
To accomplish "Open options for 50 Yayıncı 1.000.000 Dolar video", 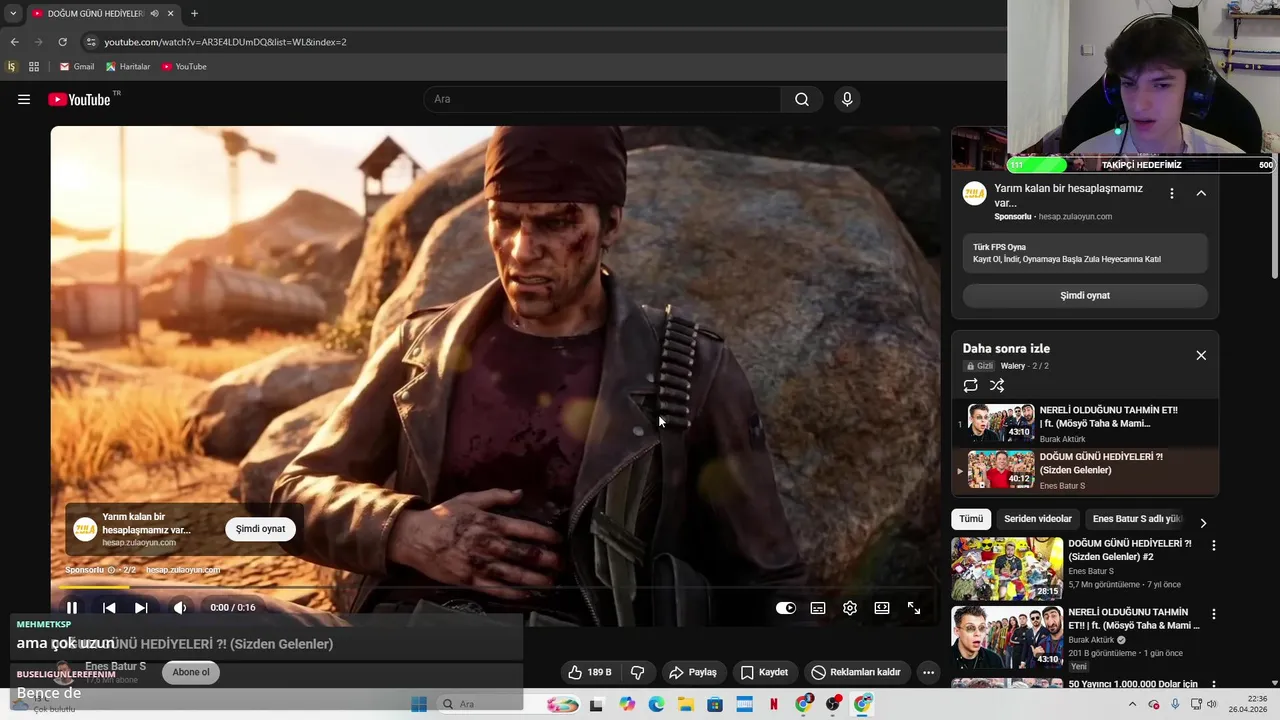I will (1214, 685).
